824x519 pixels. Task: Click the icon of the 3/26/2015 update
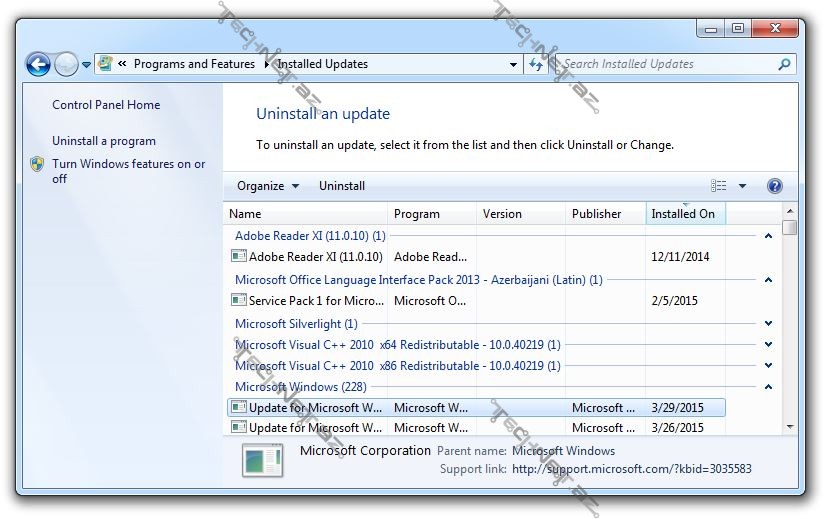[x=239, y=427]
